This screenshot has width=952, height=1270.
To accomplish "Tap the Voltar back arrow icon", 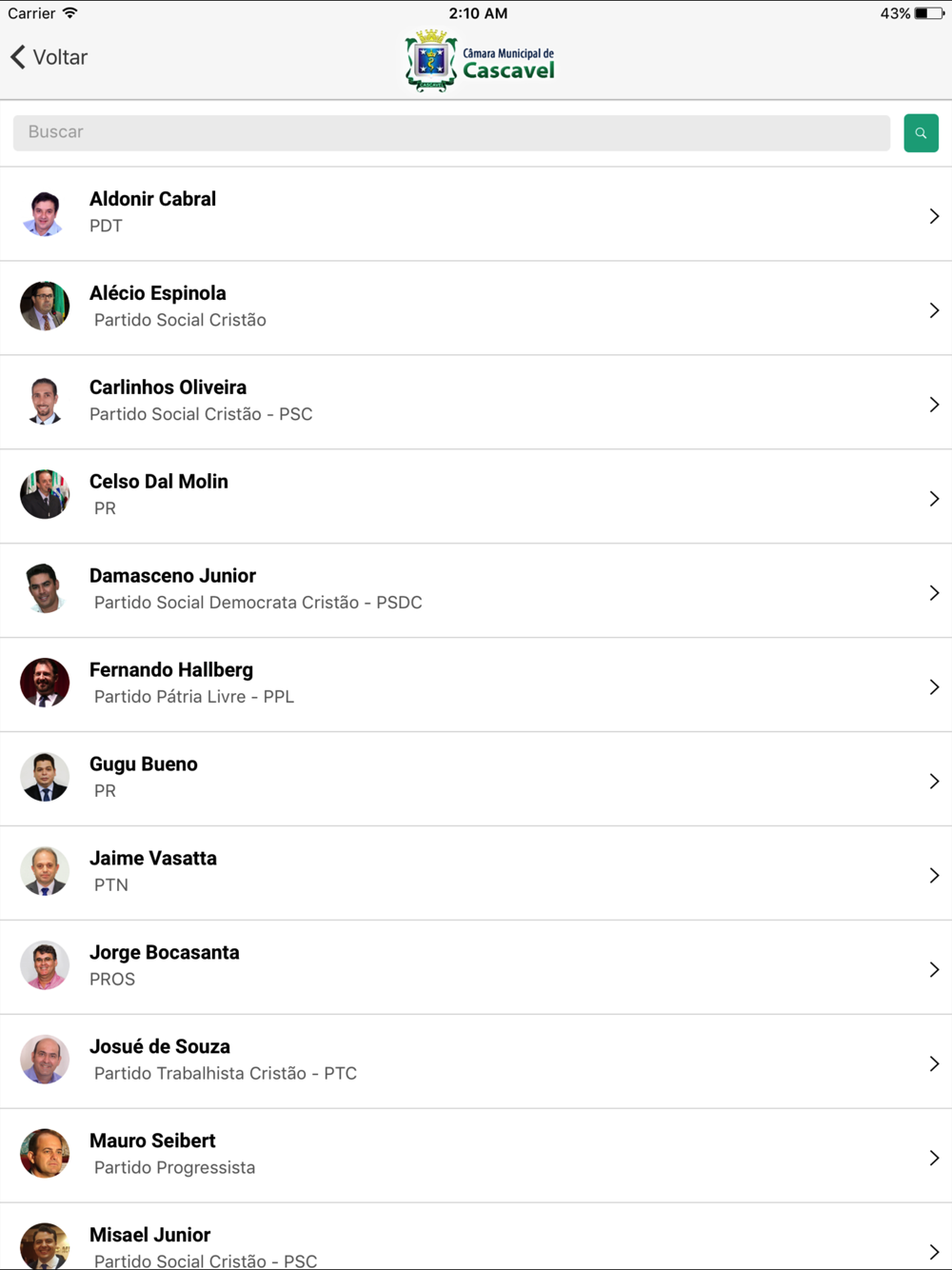I will pyautogui.click(x=18, y=57).
